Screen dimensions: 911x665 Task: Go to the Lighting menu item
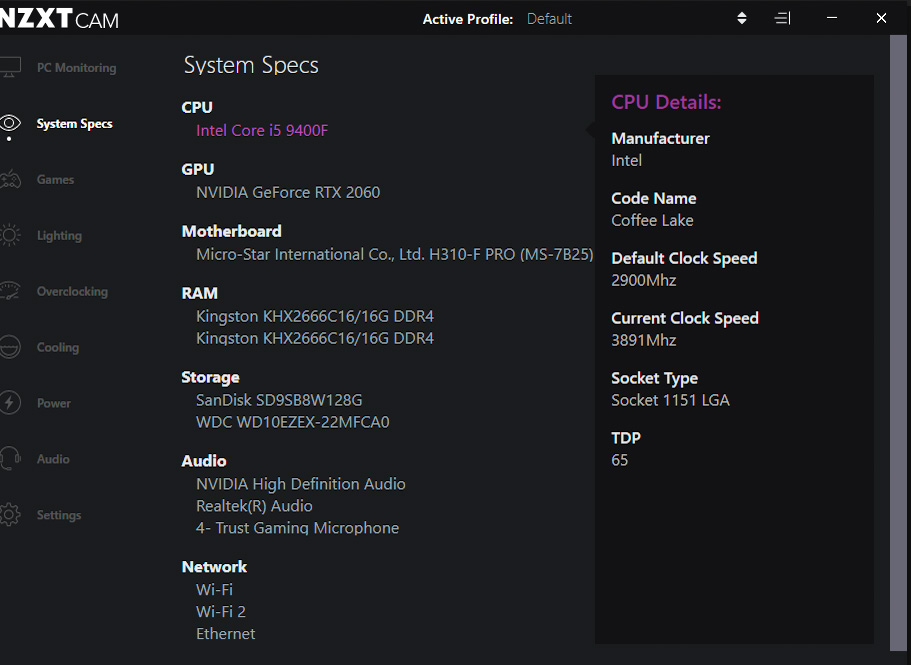59,236
